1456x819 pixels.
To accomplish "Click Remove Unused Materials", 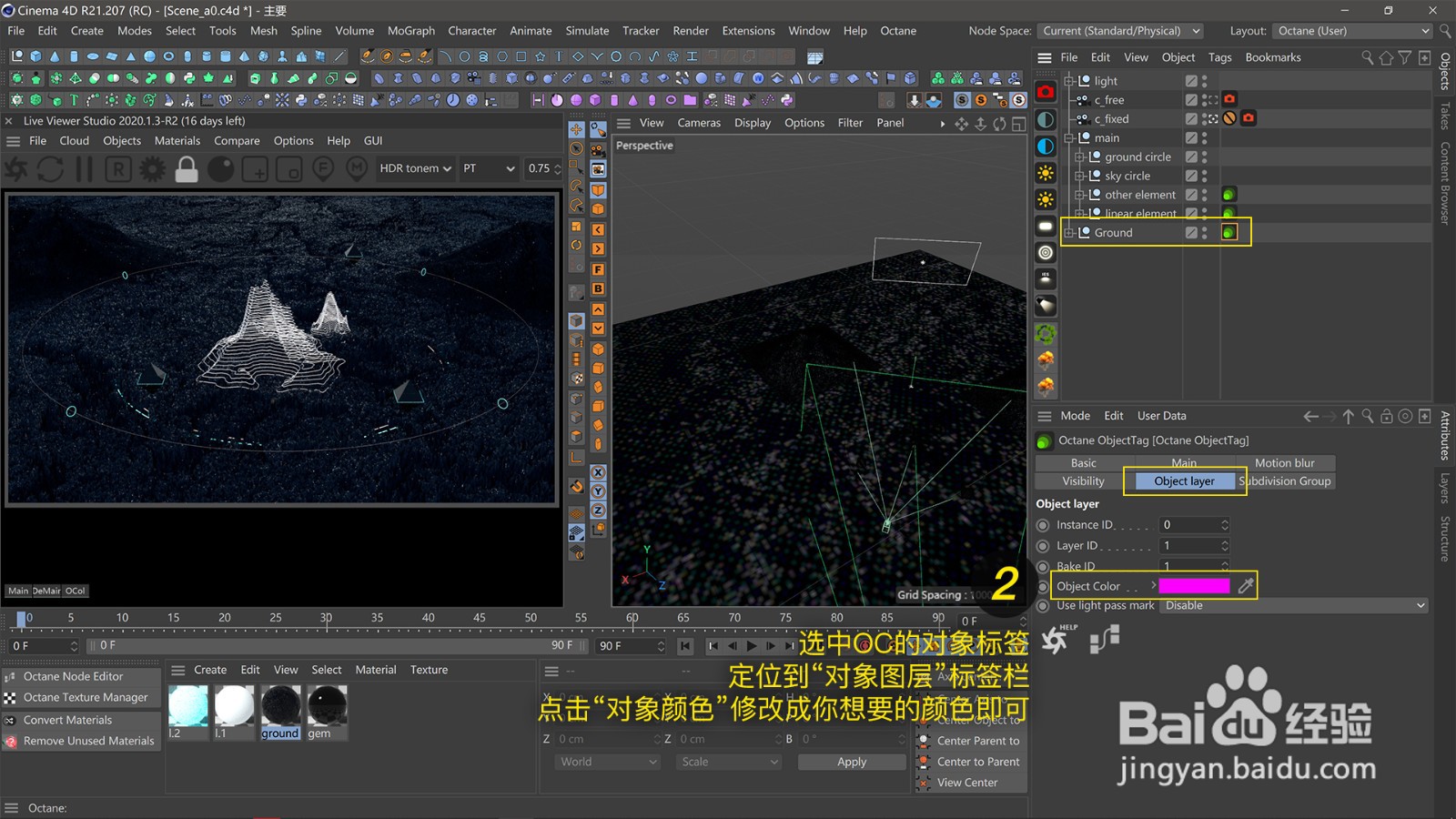I will click(x=88, y=742).
